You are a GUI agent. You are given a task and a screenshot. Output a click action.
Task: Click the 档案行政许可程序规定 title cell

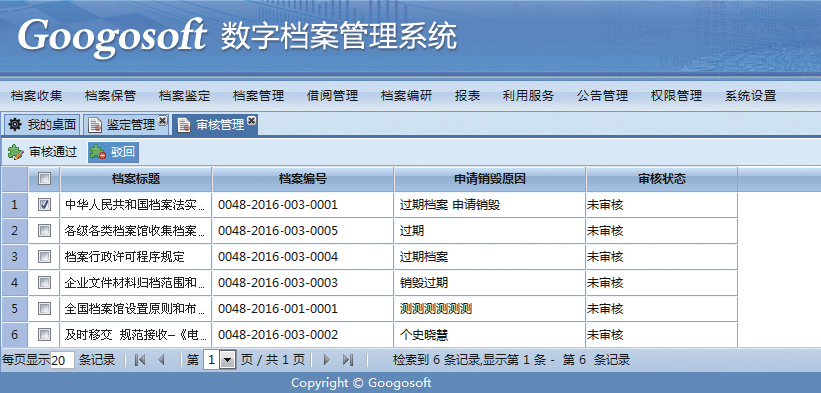pos(136,256)
